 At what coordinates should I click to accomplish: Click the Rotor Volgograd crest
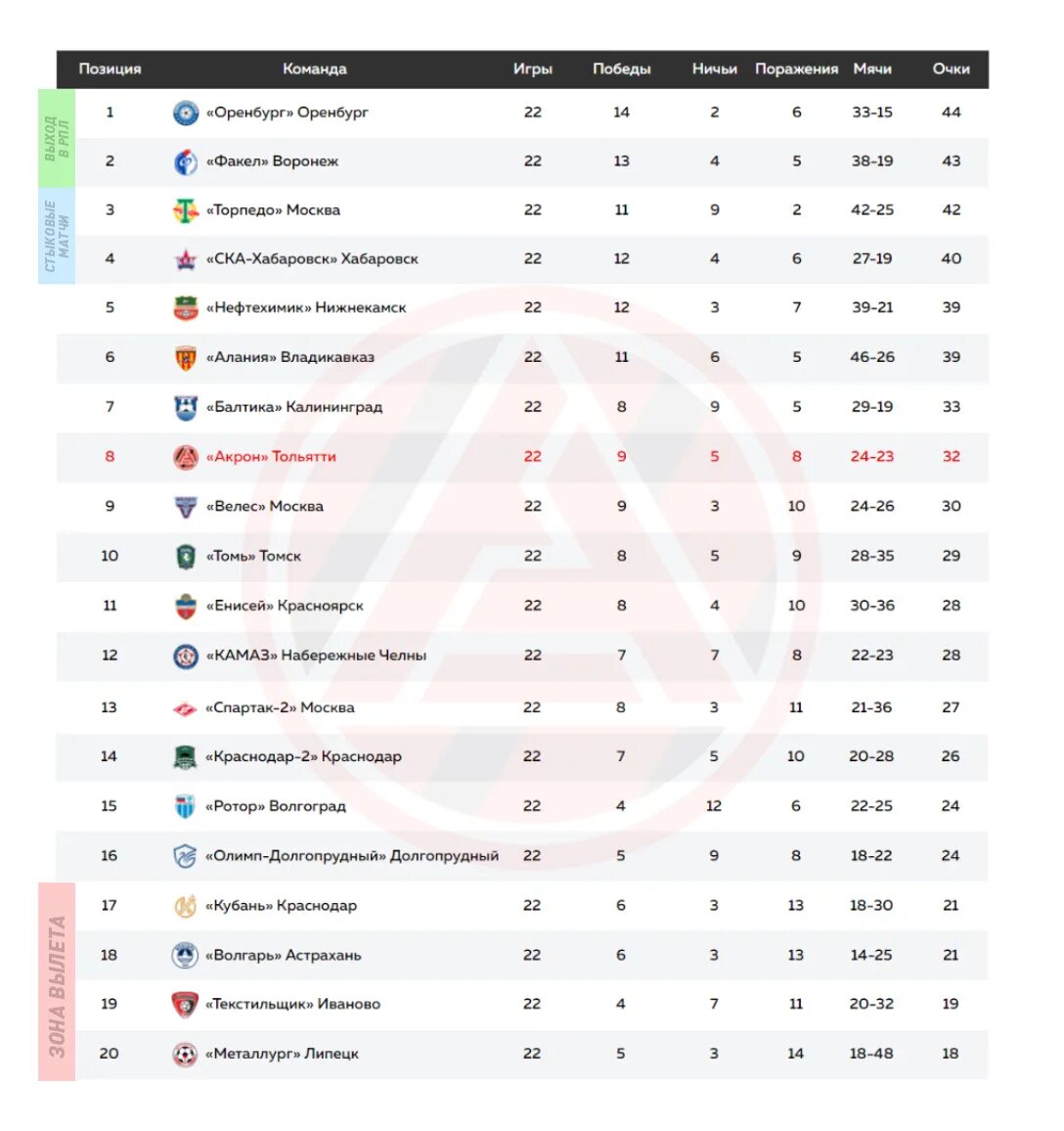(185, 806)
